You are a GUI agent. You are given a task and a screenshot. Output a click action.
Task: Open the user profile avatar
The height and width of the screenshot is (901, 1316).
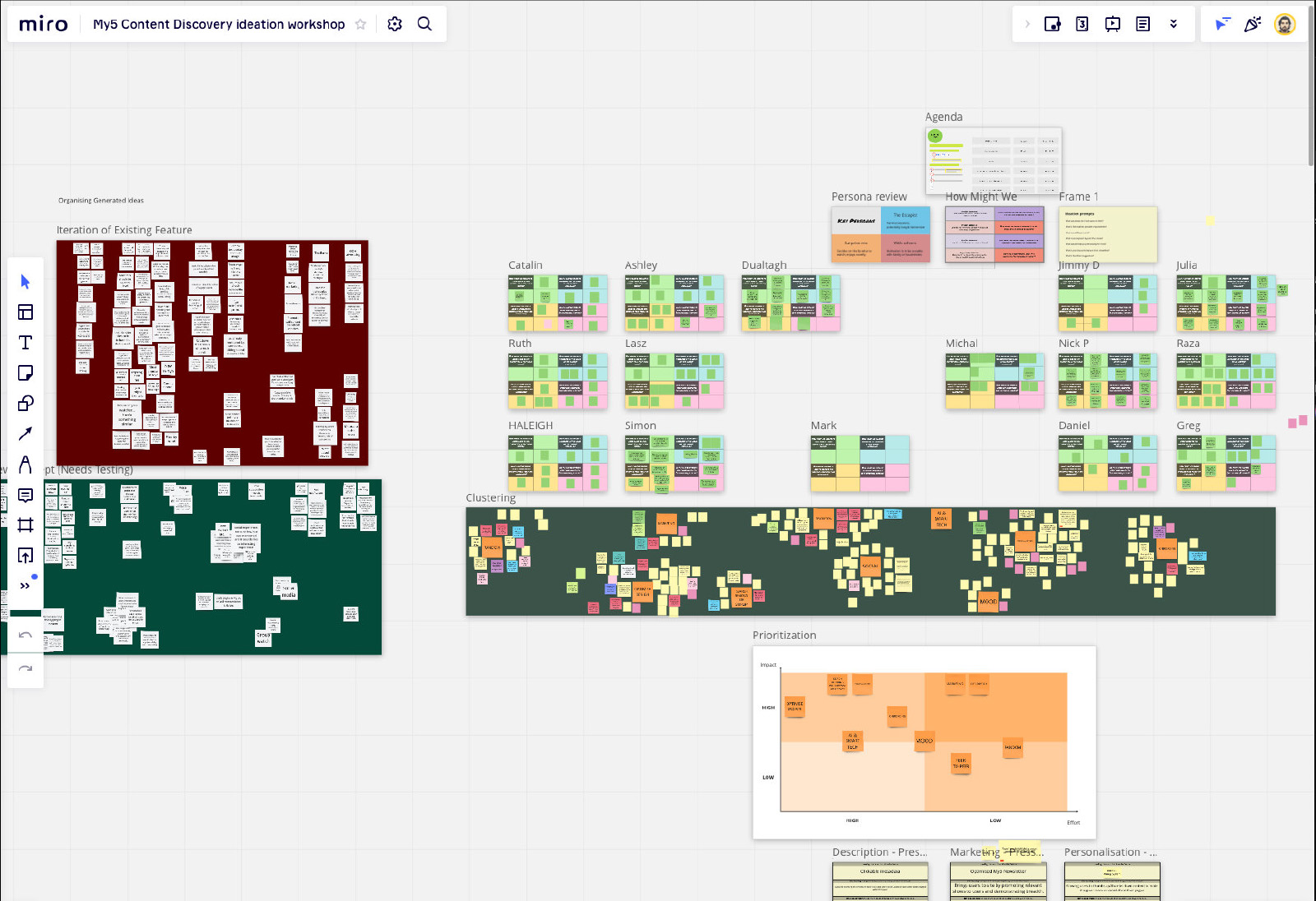point(1285,25)
